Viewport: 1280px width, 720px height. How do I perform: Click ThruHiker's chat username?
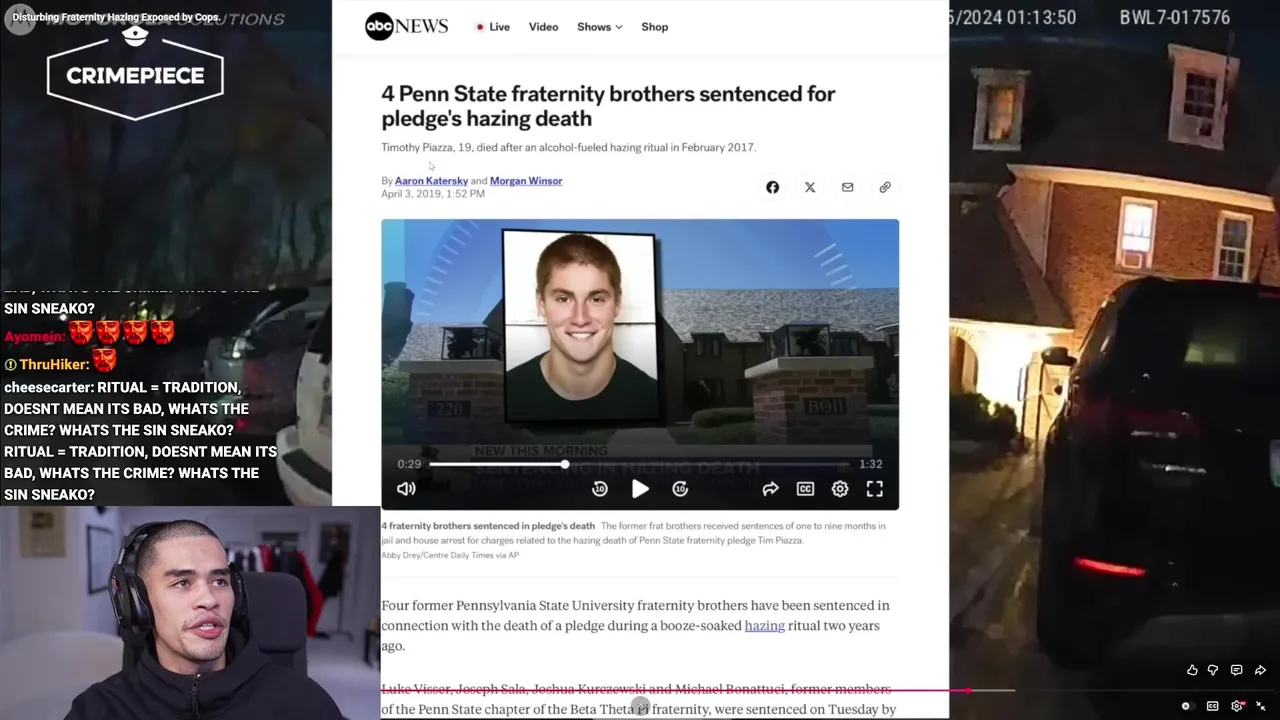54,365
